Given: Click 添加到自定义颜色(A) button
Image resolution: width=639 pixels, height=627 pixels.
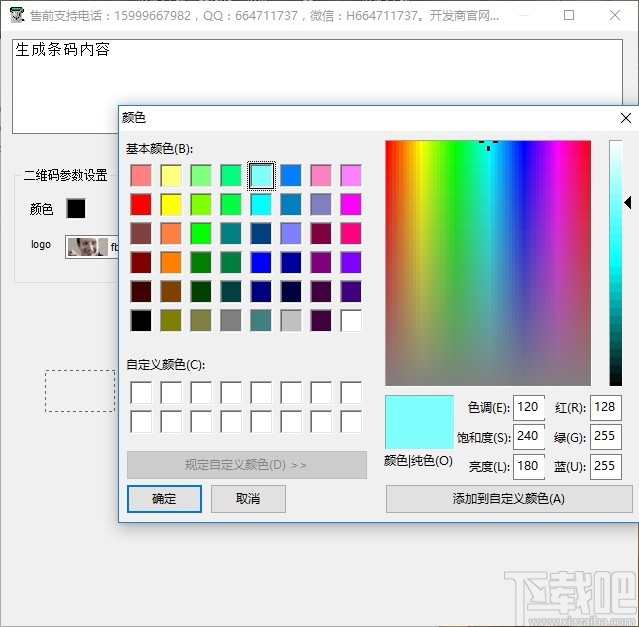Looking at the screenshot, I should (509, 499).
